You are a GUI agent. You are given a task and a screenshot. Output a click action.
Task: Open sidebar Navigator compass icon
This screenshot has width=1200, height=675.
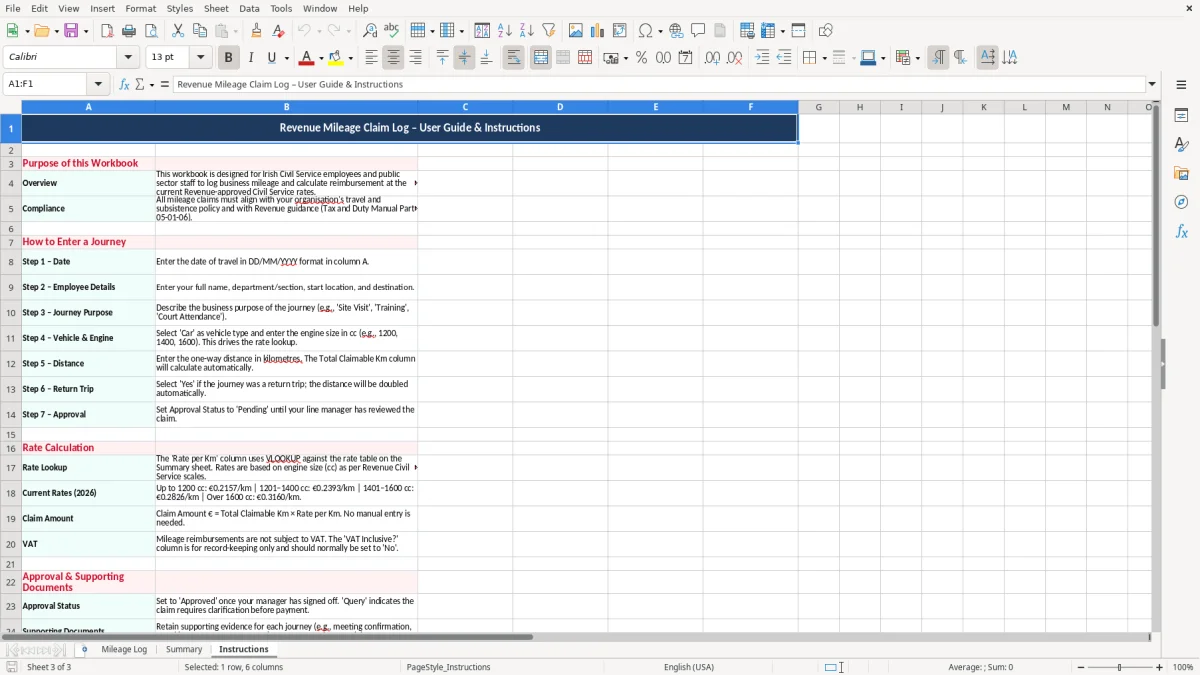click(1181, 202)
